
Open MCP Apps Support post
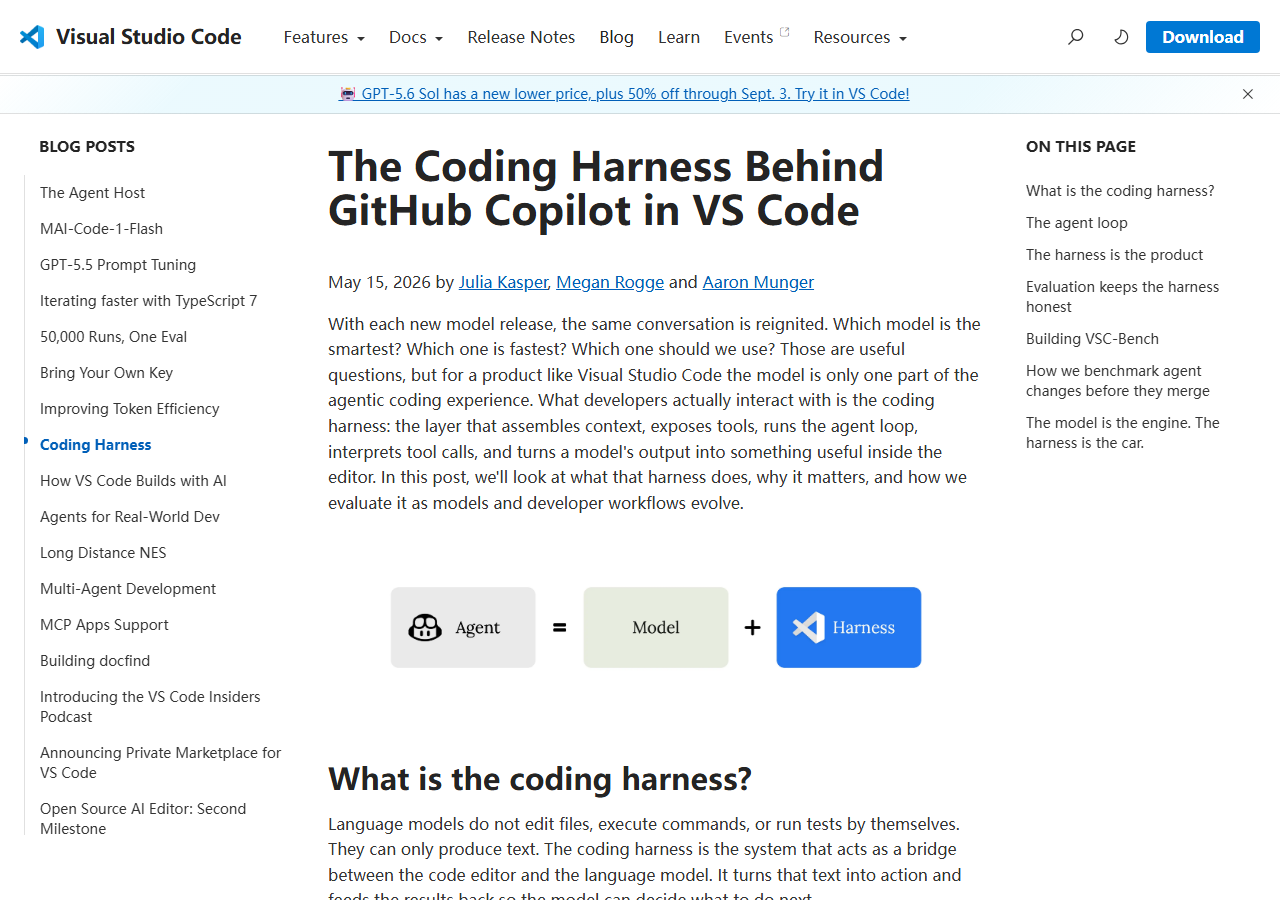[x=104, y=625]
